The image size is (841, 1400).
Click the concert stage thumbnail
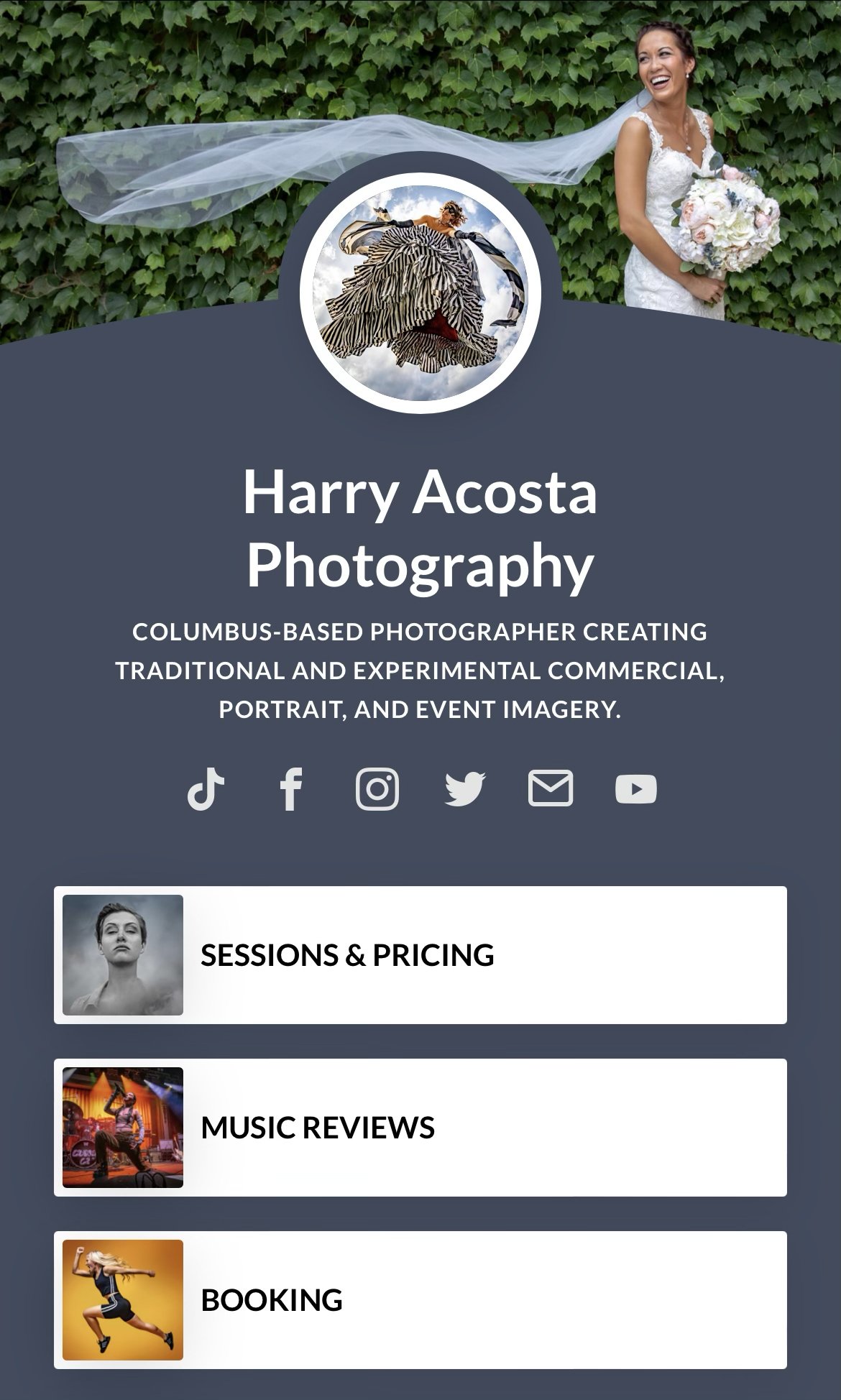click(x=123, y=1128)
